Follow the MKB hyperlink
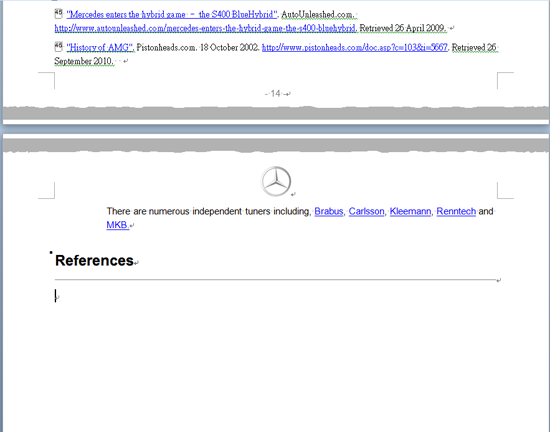The image size is (550, 432). pyautogui.click(x=117, y=225)
